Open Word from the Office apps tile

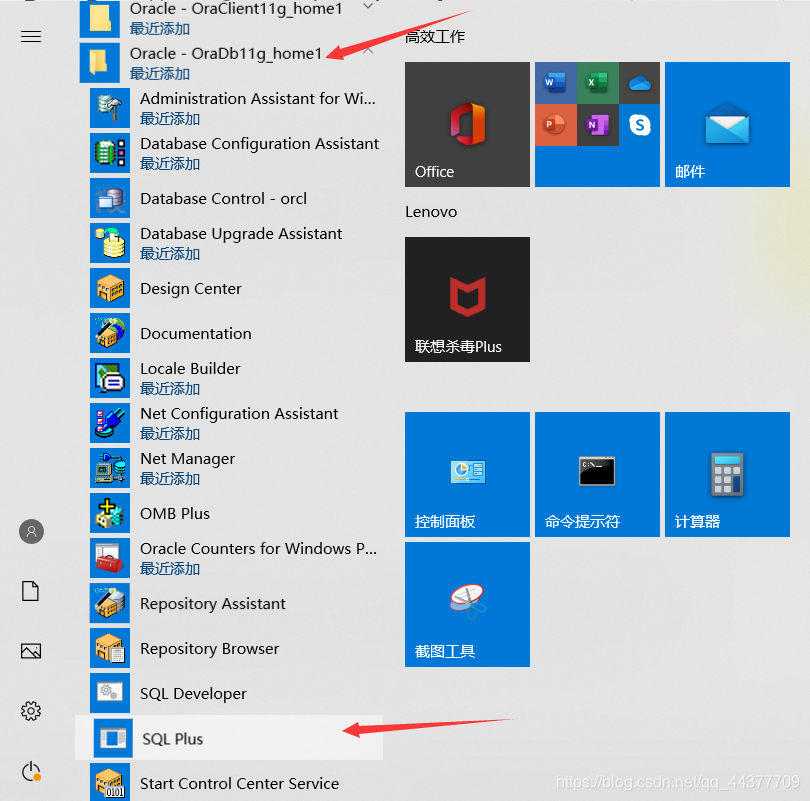tap(555, 83)
